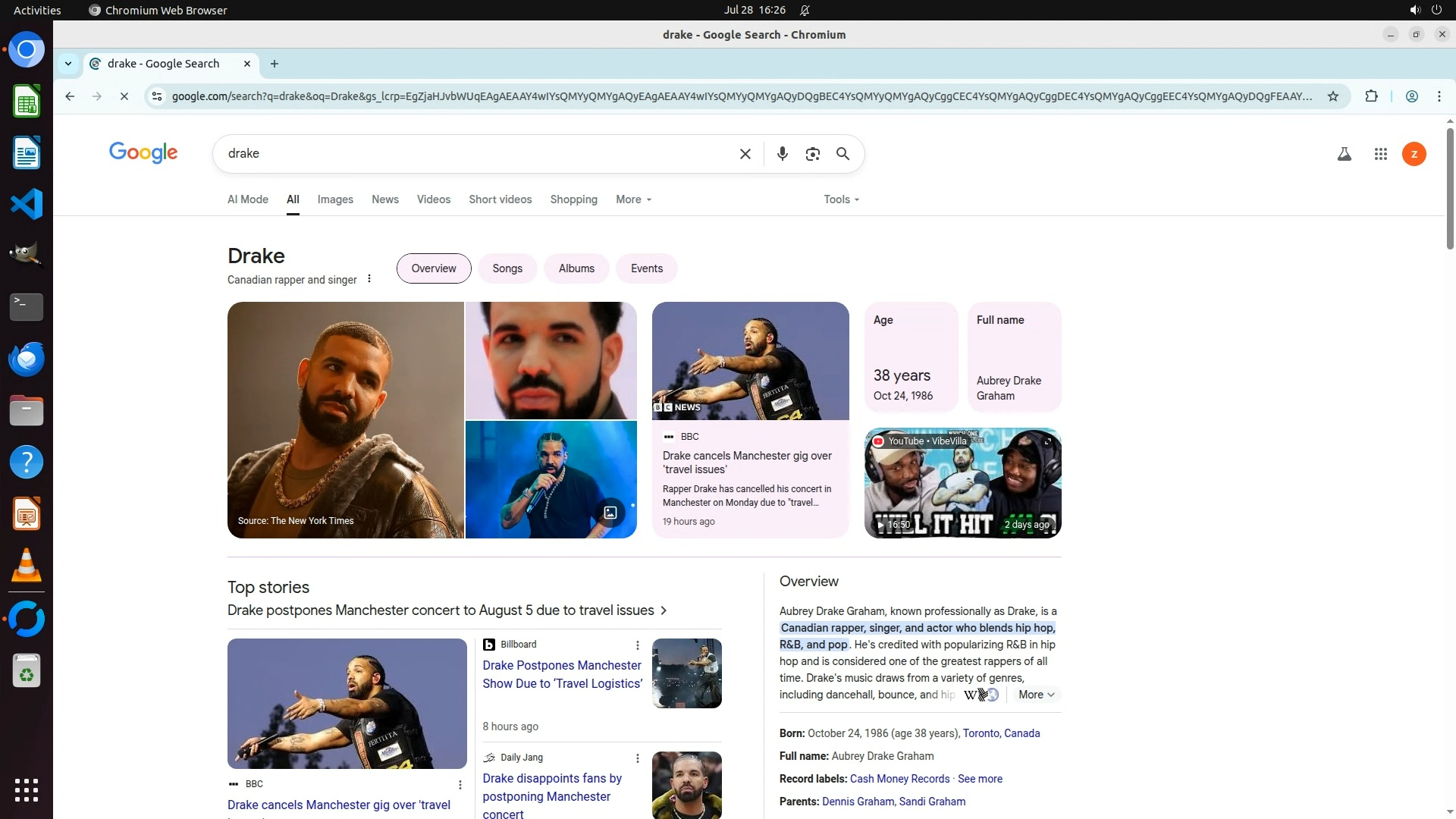Stop loading the page
Image resolution: width=1456 pixels, height=819 pixels.
[124, 96]
